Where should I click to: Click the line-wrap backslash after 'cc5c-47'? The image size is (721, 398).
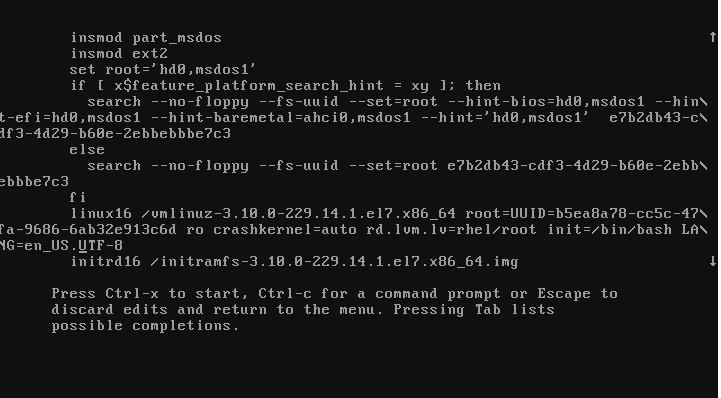pos(704,214)
